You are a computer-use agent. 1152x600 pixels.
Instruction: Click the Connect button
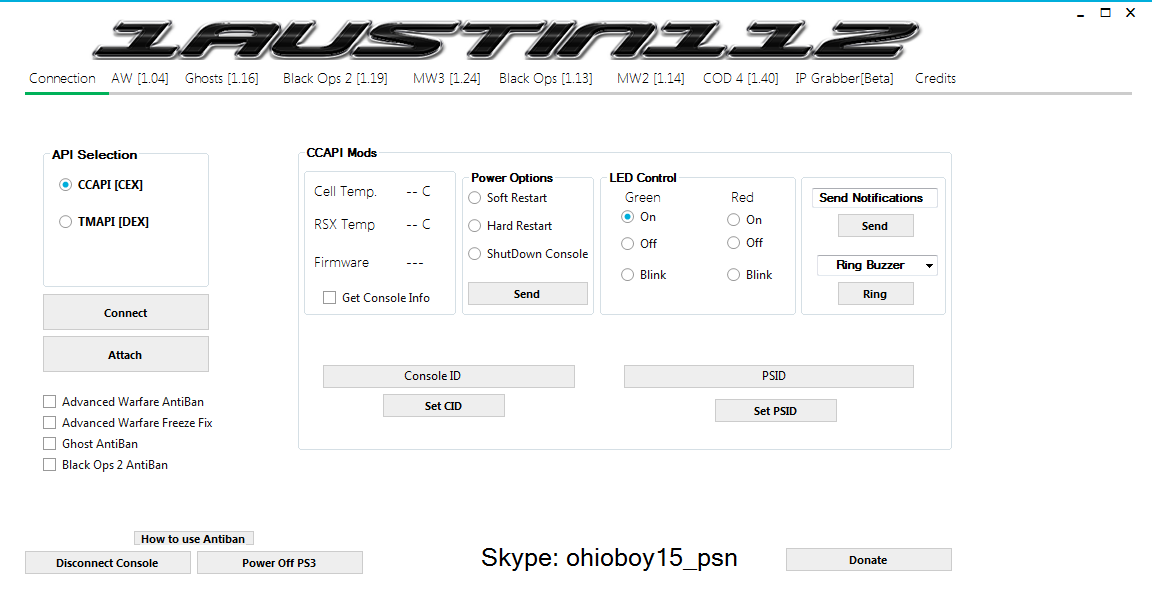(126, 313)
